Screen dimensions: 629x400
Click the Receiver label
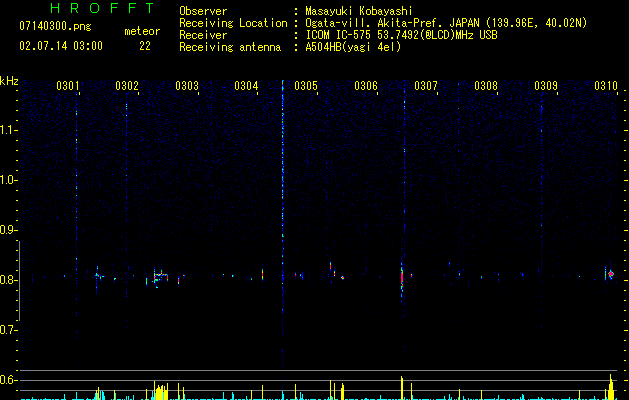coord(203,35)
